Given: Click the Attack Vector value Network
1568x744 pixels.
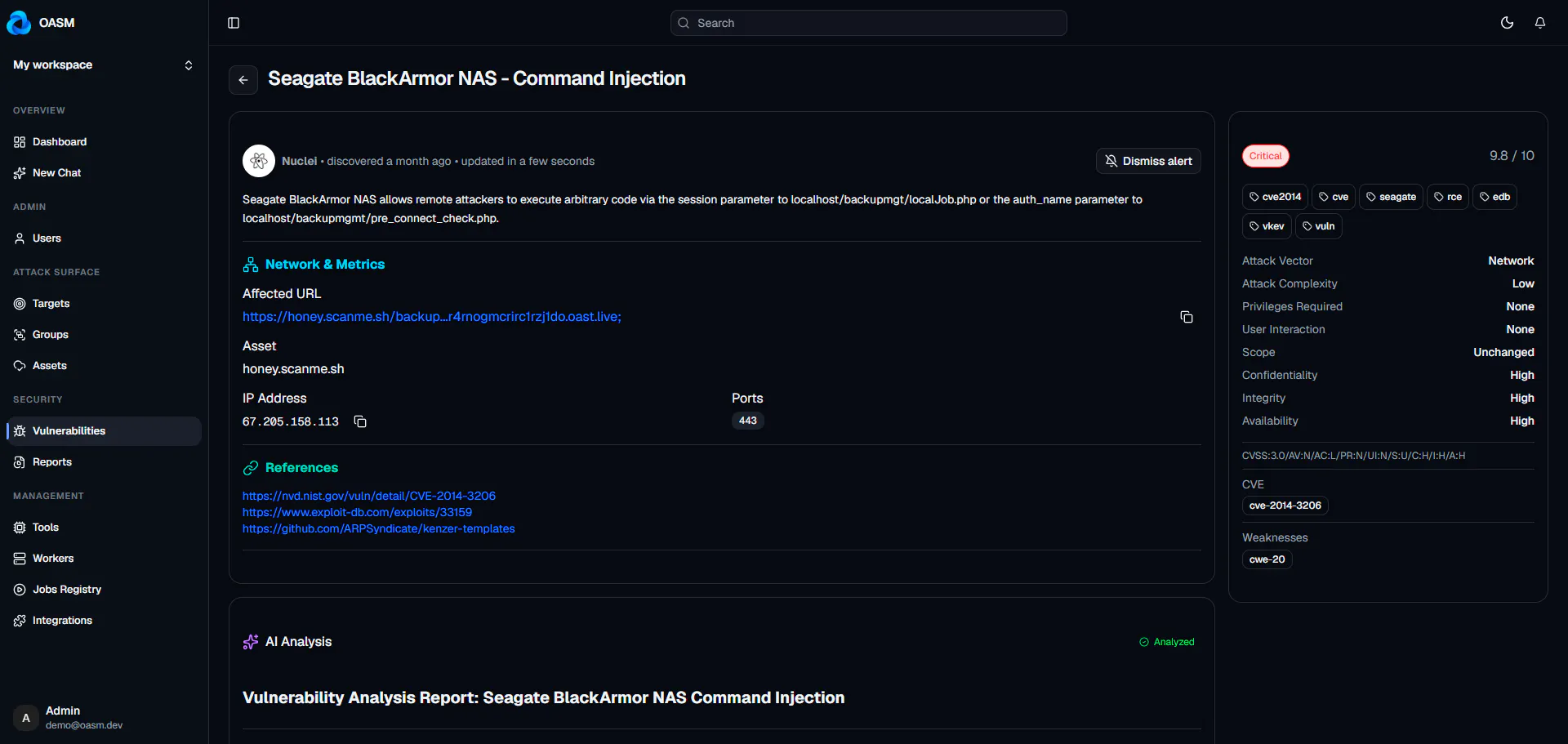Looking at the screenshot, I should 1511,261.
